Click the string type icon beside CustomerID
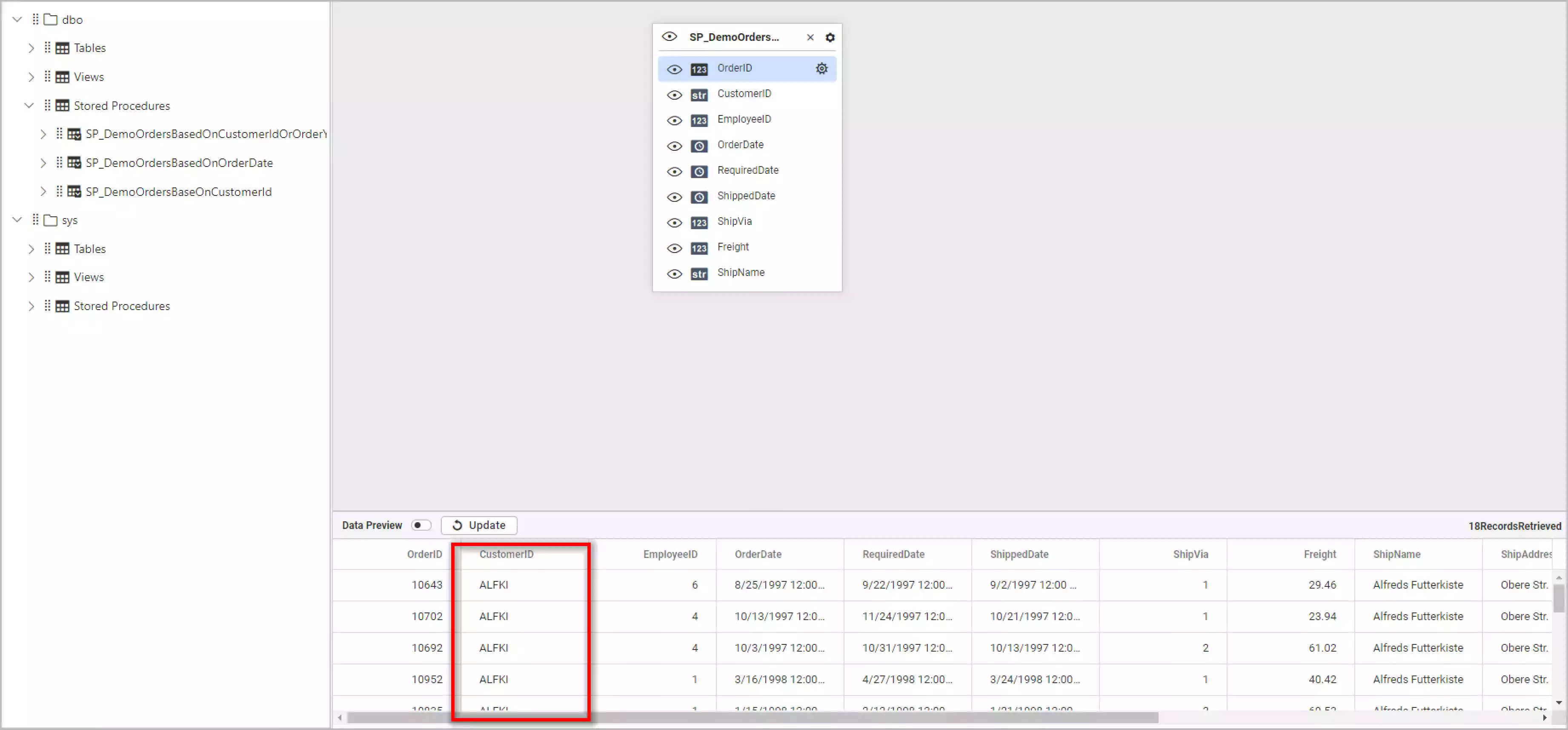This screenshot has height=730, width=1568. point(699,95)
